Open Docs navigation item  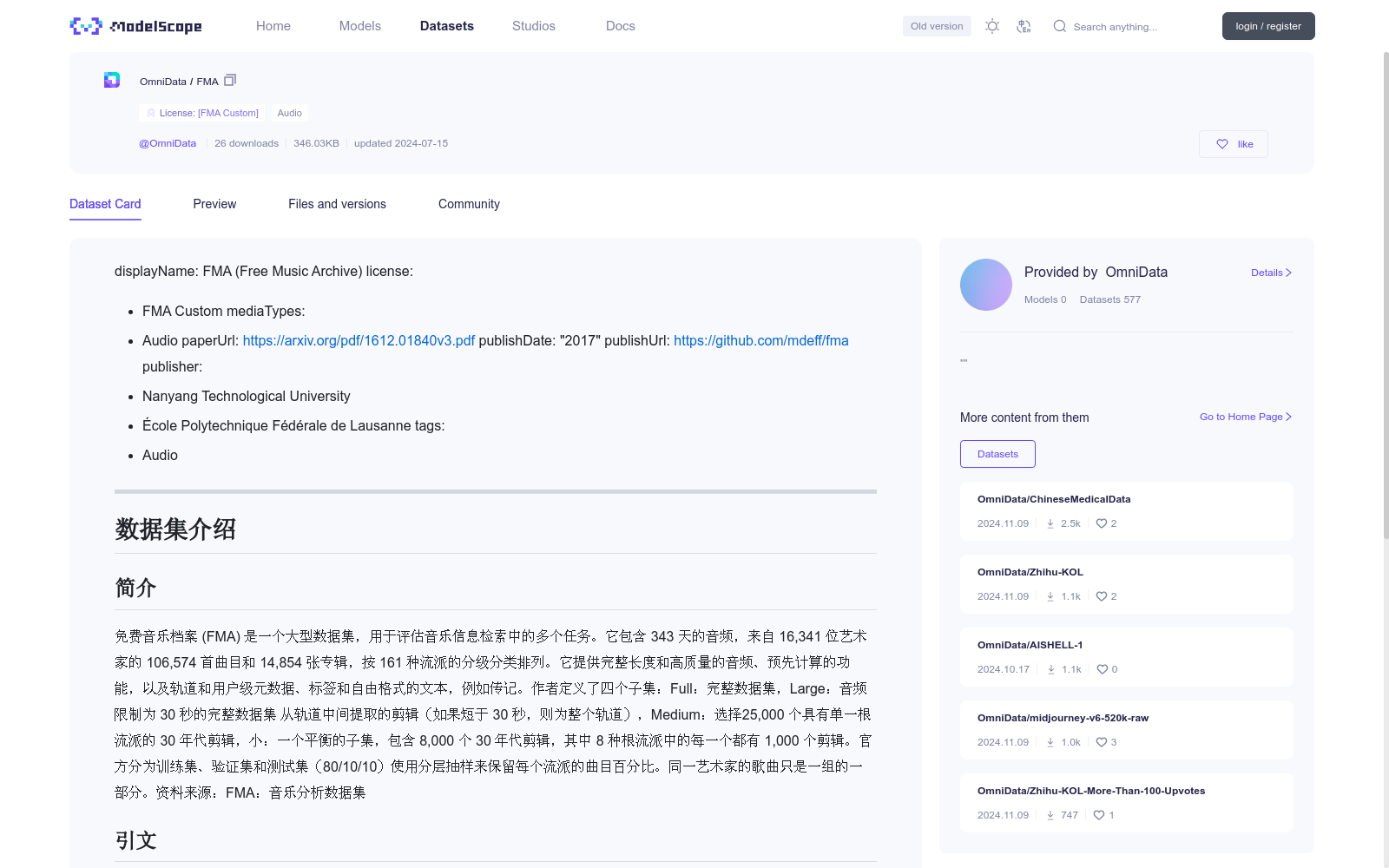pos(621,26)
